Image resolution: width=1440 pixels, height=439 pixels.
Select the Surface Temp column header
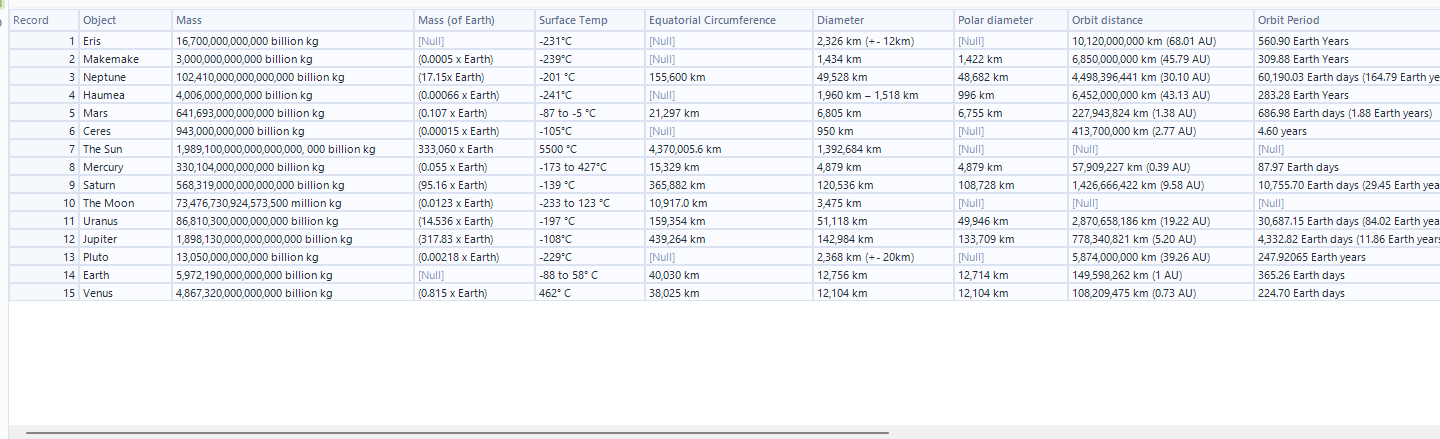[x=589, y=20]
